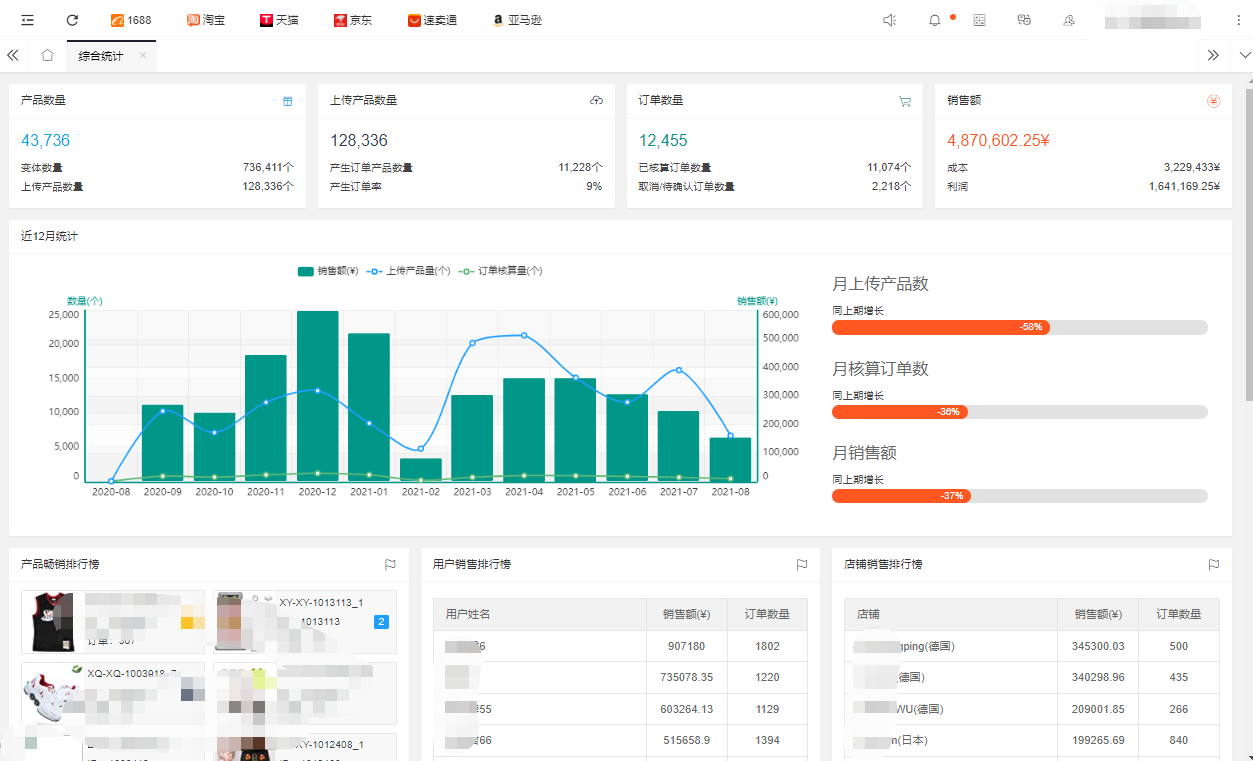Click the yen icon on 销售额 card
1253x761 pixels.
click(x=1213, y=101)
